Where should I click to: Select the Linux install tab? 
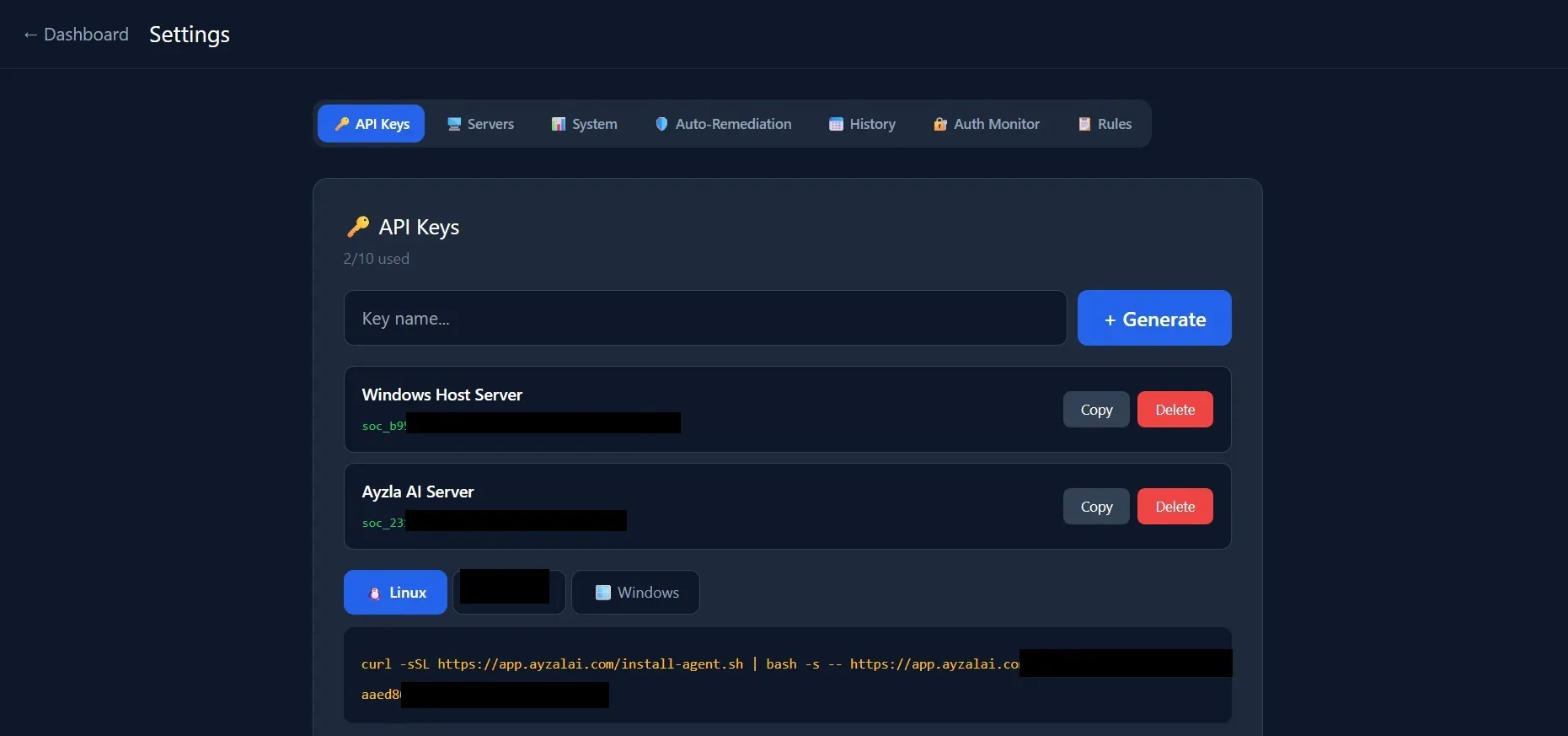coord(395,593)
